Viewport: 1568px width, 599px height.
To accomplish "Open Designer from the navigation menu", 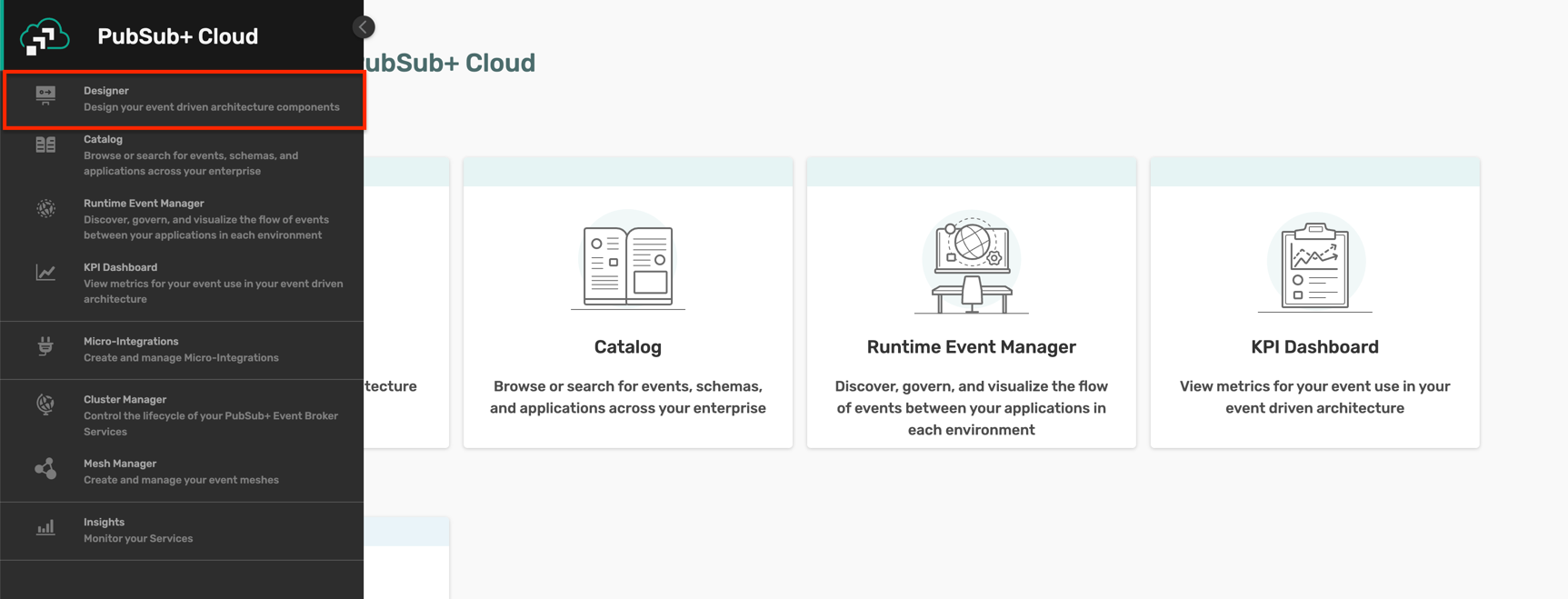I will (x=106, y=91).
